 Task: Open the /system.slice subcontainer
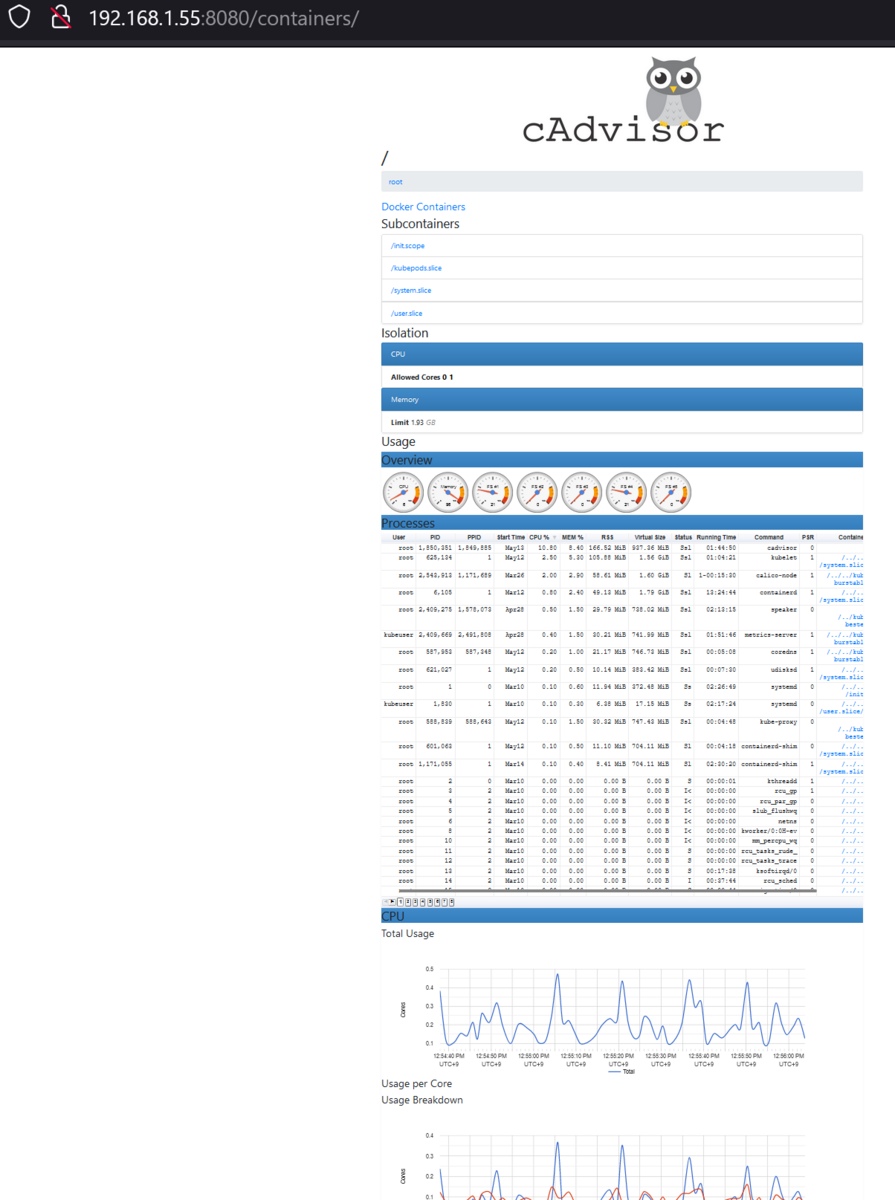(x=411, y=291)
